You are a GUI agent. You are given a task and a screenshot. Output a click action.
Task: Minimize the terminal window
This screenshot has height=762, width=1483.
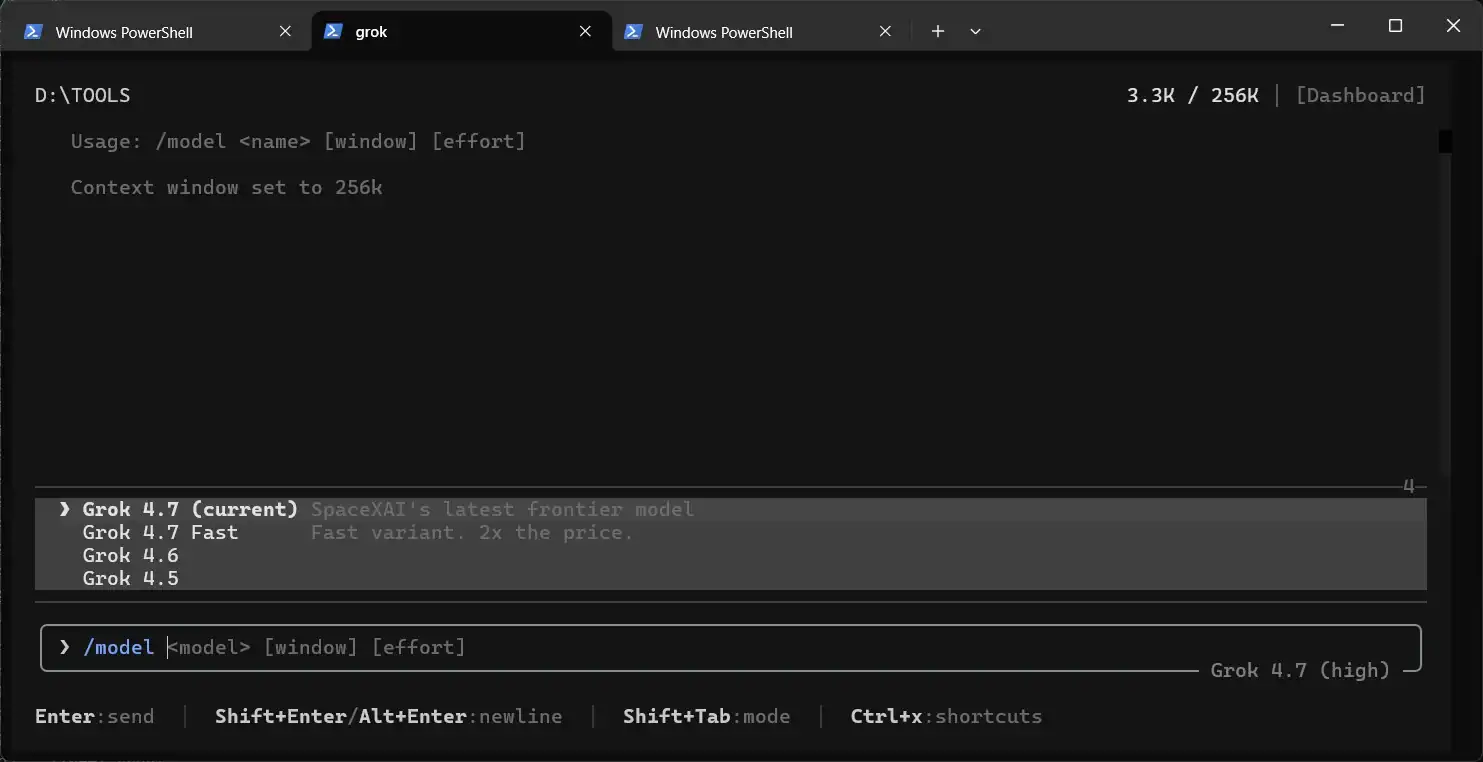click(x=1338, y=26)
